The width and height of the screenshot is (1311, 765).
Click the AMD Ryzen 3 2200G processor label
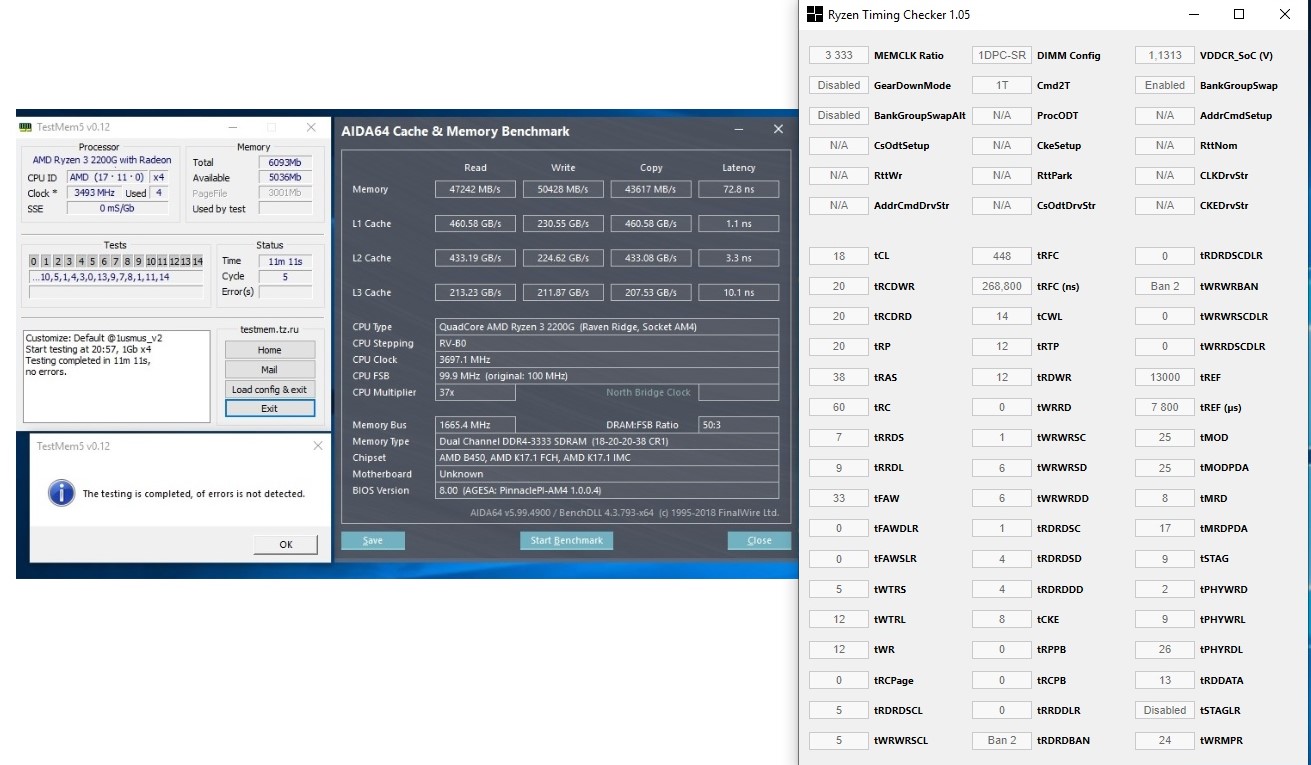coord(102,160)
